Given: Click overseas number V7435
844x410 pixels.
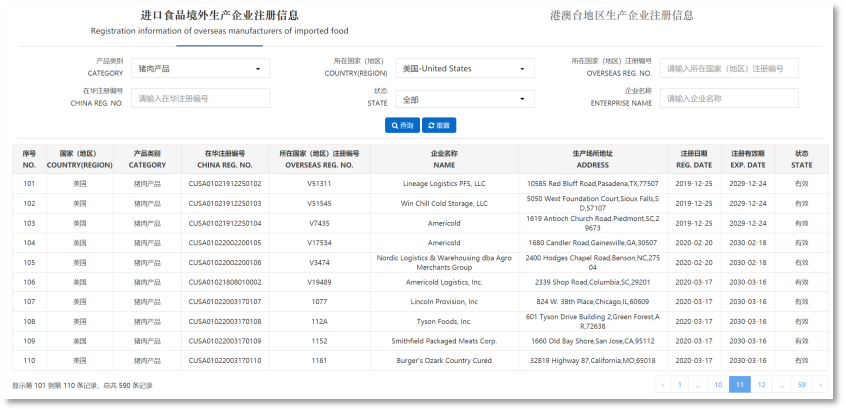Looking at the screenshot, I should click(x=319, y=223).
